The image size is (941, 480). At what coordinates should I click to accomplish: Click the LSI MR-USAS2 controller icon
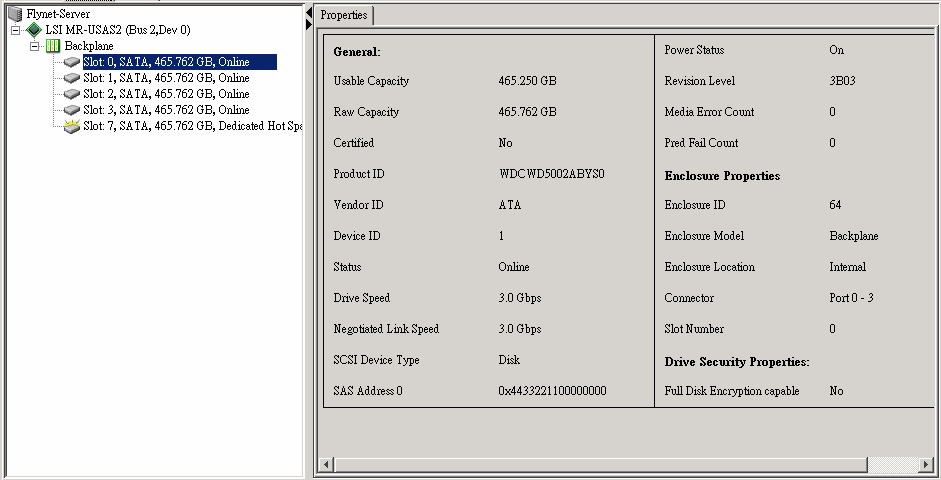click(35, 29)
